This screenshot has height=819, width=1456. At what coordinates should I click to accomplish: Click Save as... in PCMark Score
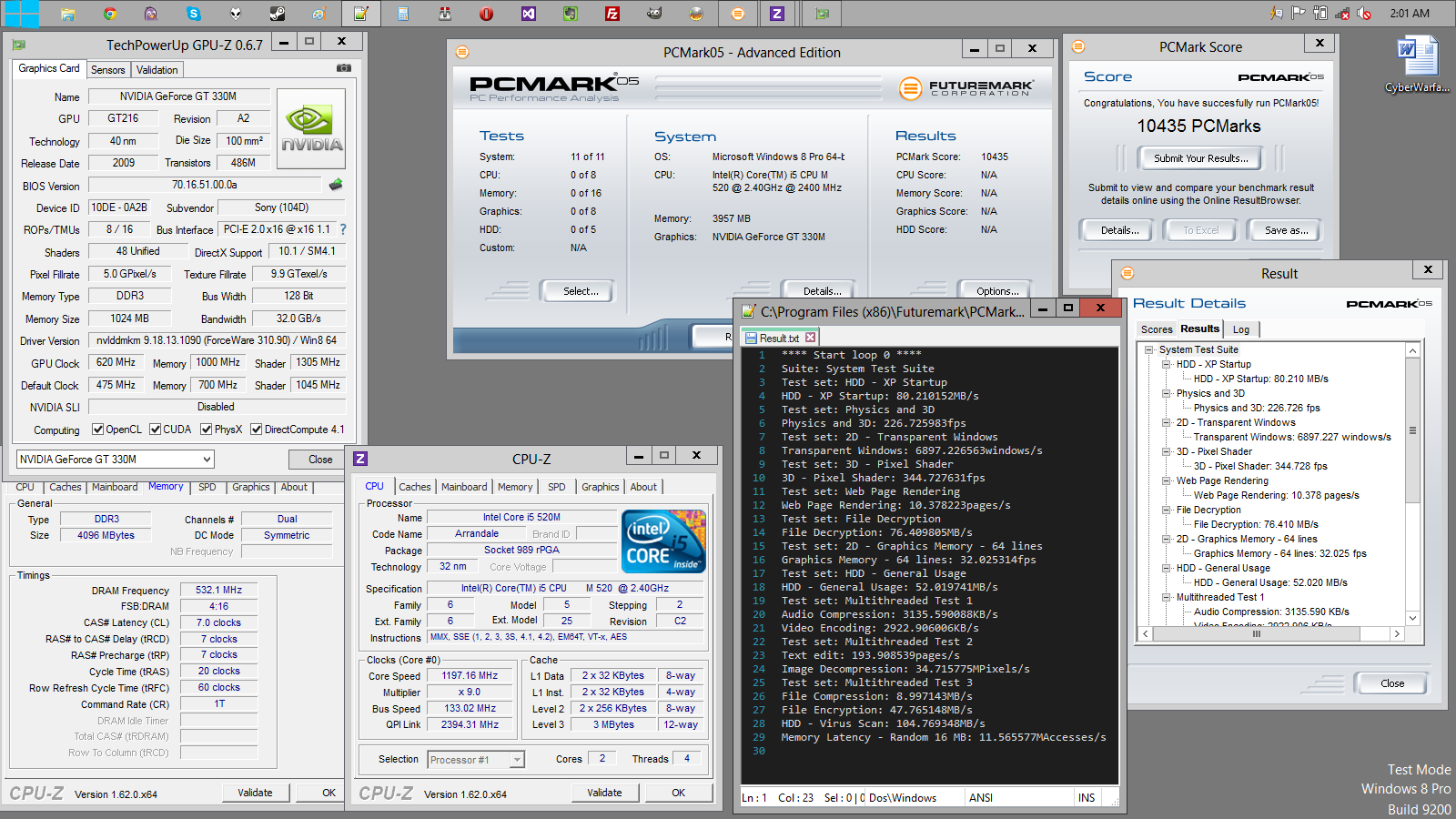1286,230
